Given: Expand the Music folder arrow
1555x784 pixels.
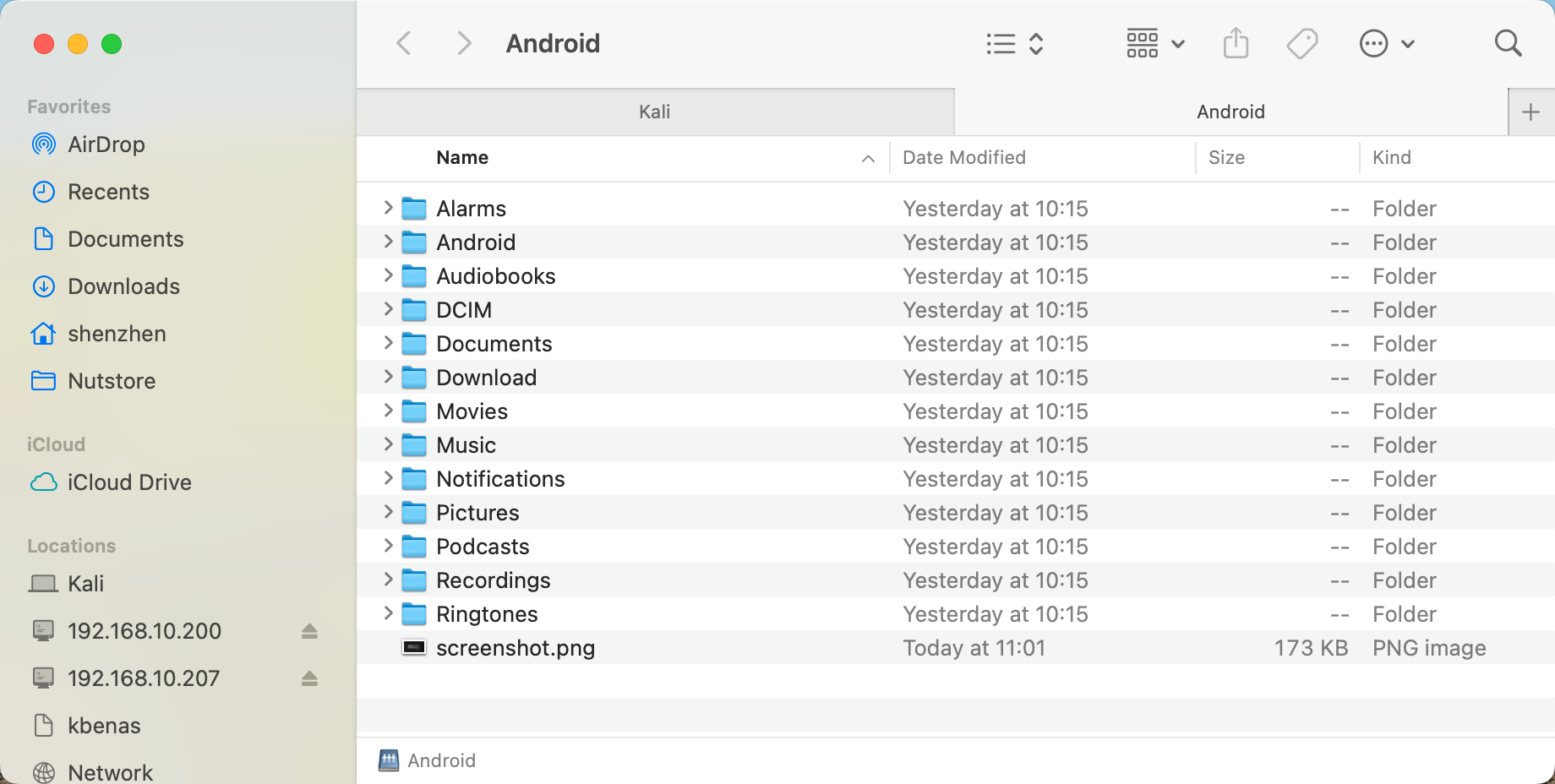Looking at the screenshot, I should pyautogui.click(x=388, y=444).
